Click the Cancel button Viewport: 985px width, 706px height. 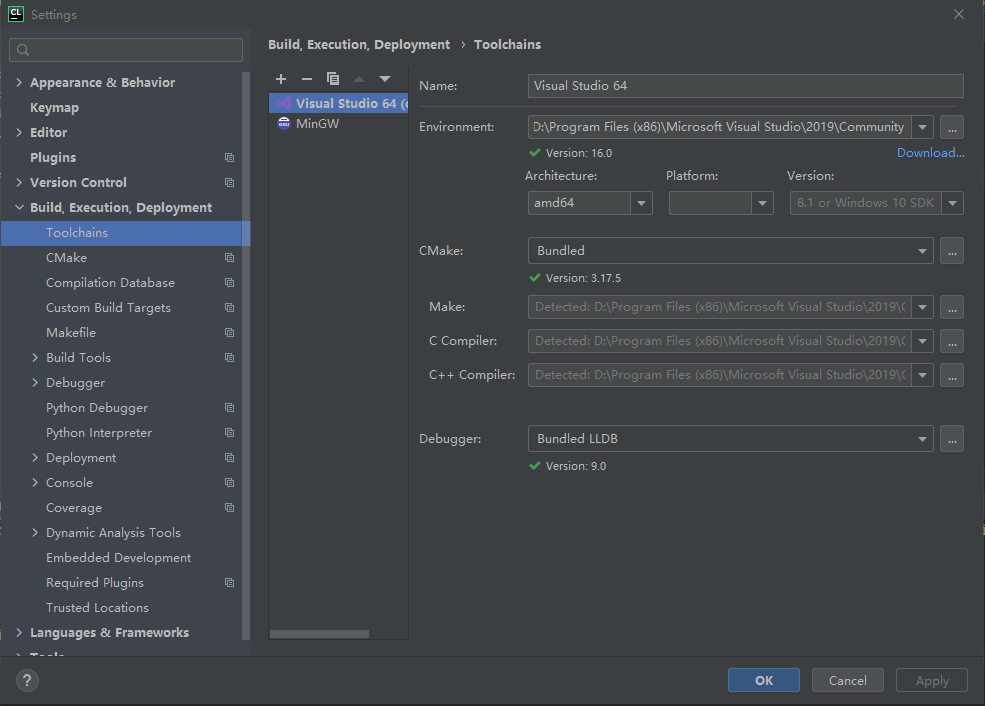coord(847,680)
